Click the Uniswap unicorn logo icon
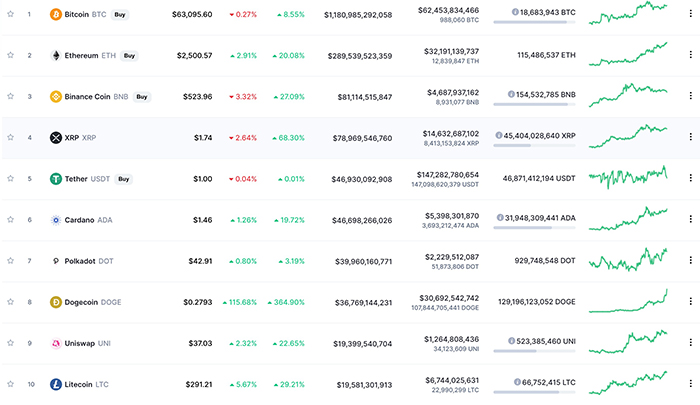The image size is (700, 405). click(55, 343)
